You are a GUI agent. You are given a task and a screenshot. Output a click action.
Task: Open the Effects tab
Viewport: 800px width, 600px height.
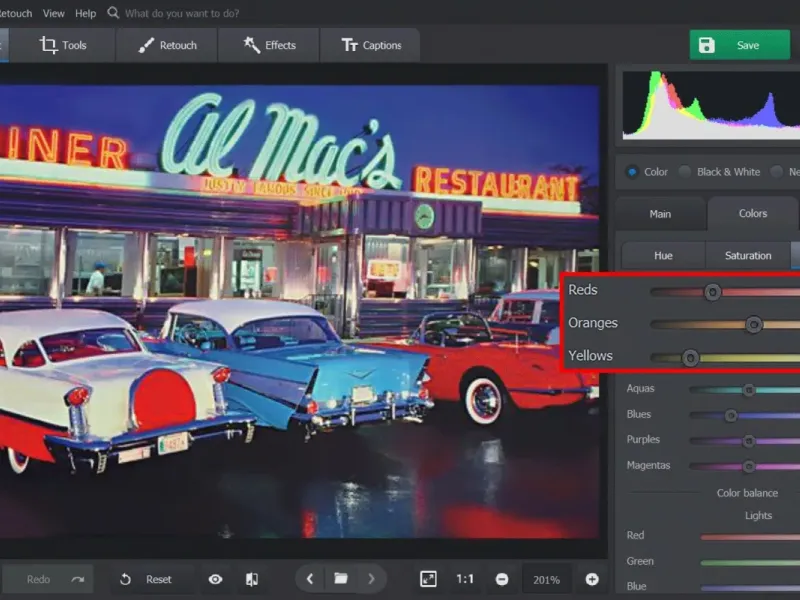[267, 45]
